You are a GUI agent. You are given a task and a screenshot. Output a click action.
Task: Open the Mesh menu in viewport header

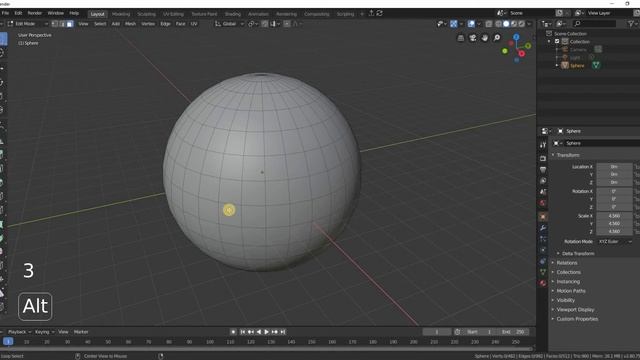tap(130, 24)
